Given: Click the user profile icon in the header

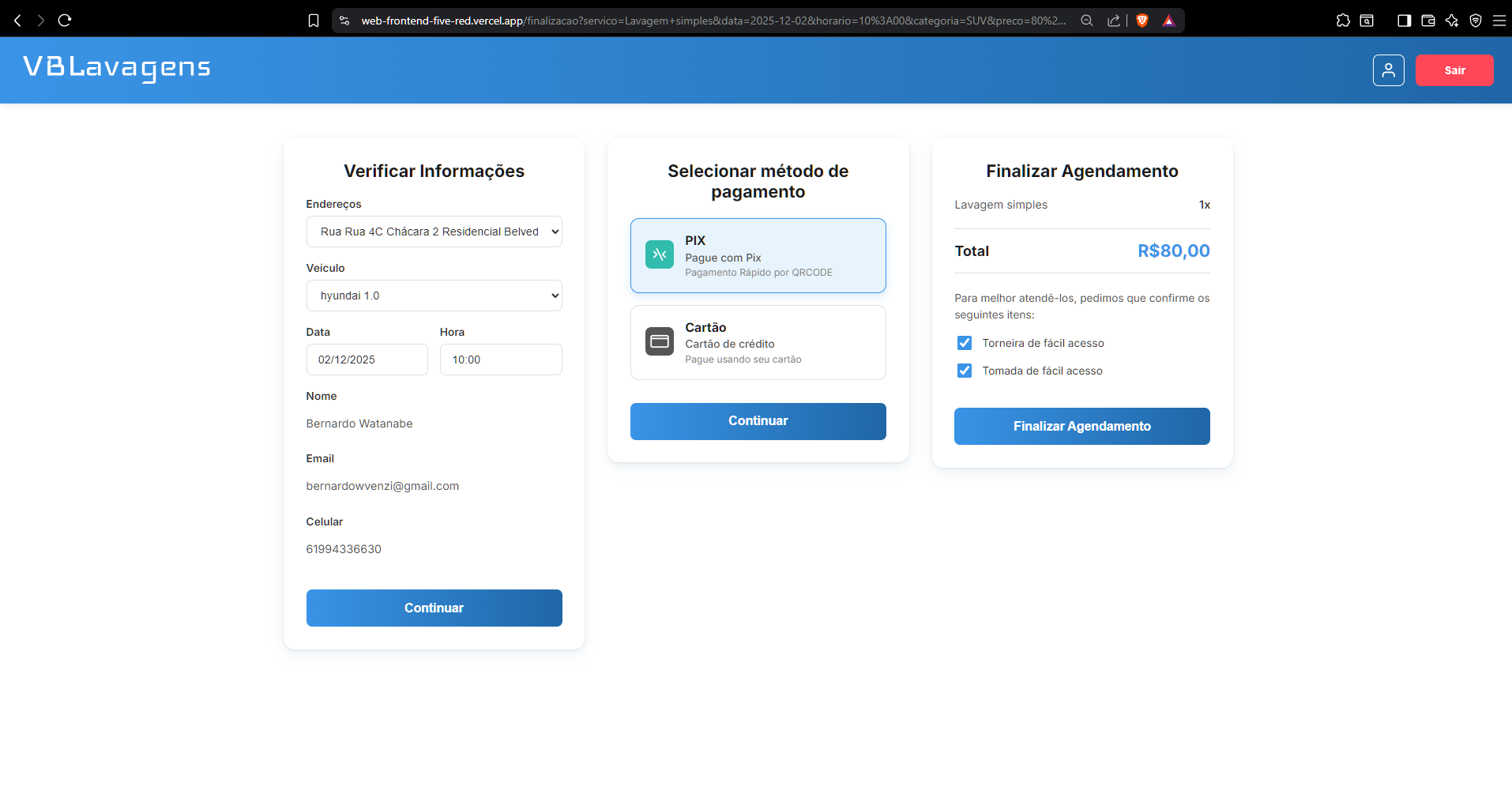Looking at the screenshot, I should click(1388, 70).
